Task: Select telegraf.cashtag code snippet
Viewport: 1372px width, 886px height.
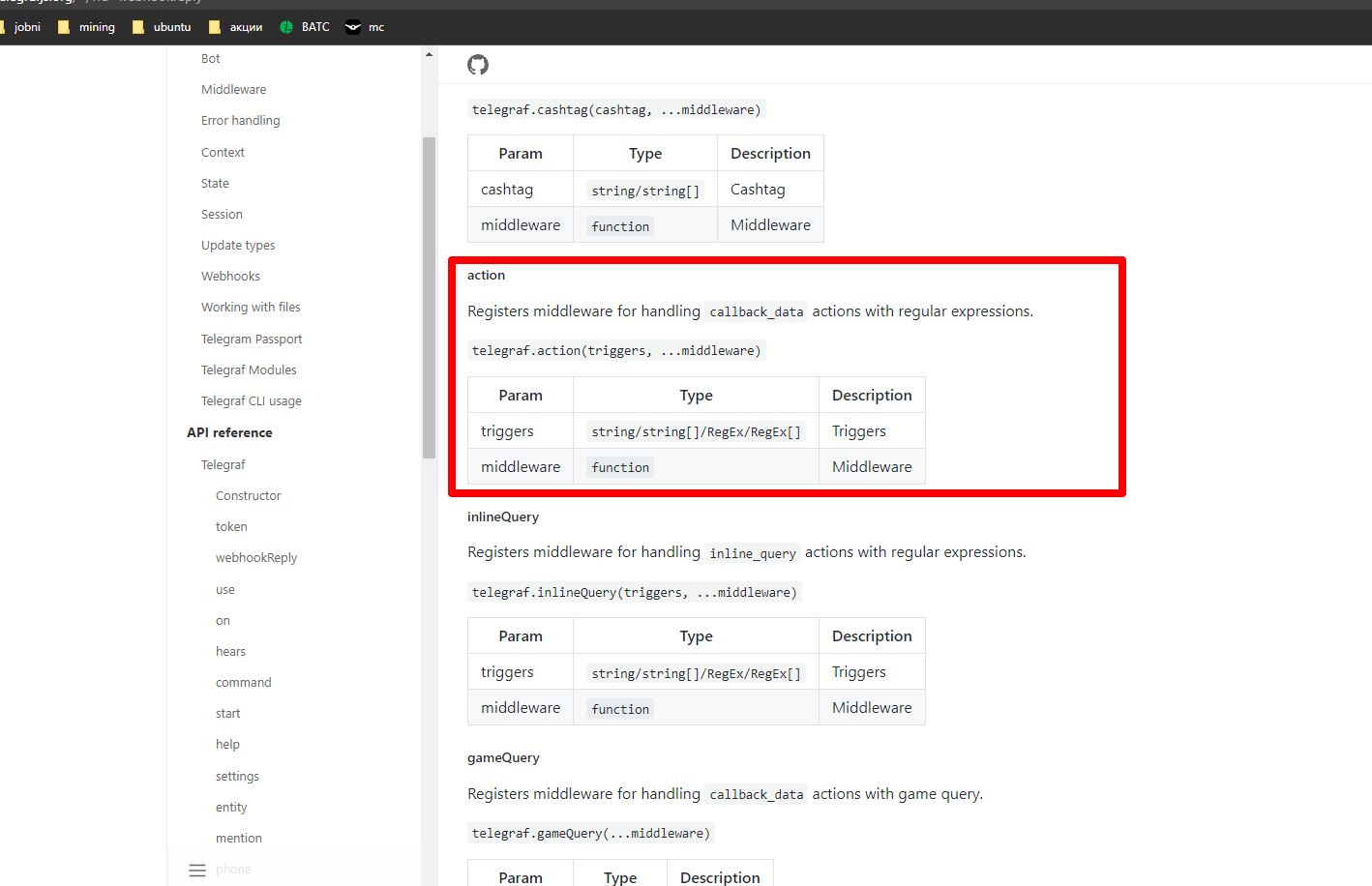Action: pyautogui.click(x=616, y=110)
